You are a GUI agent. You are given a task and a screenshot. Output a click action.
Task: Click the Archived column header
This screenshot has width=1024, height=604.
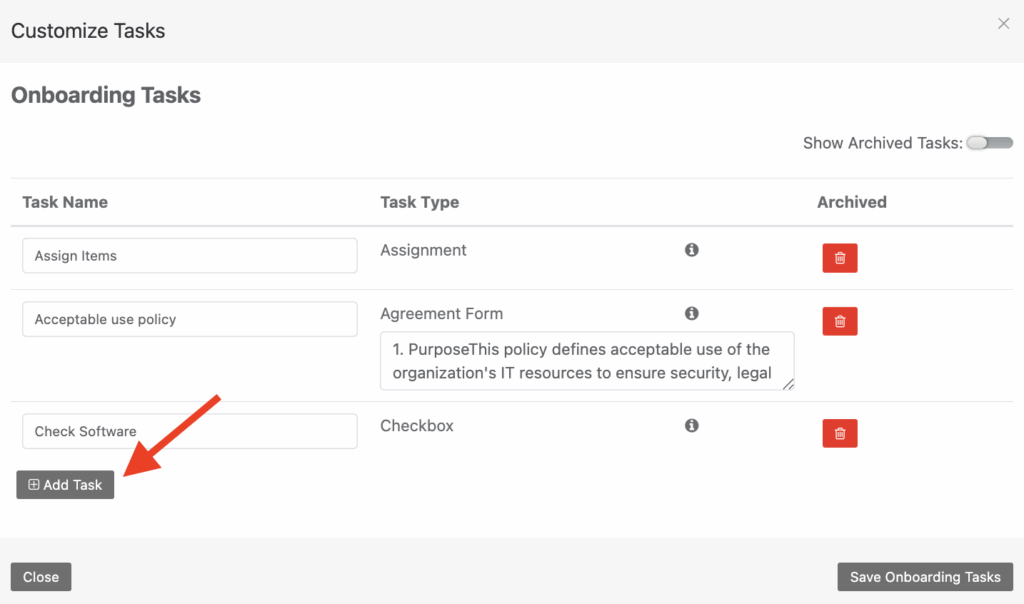851,202
